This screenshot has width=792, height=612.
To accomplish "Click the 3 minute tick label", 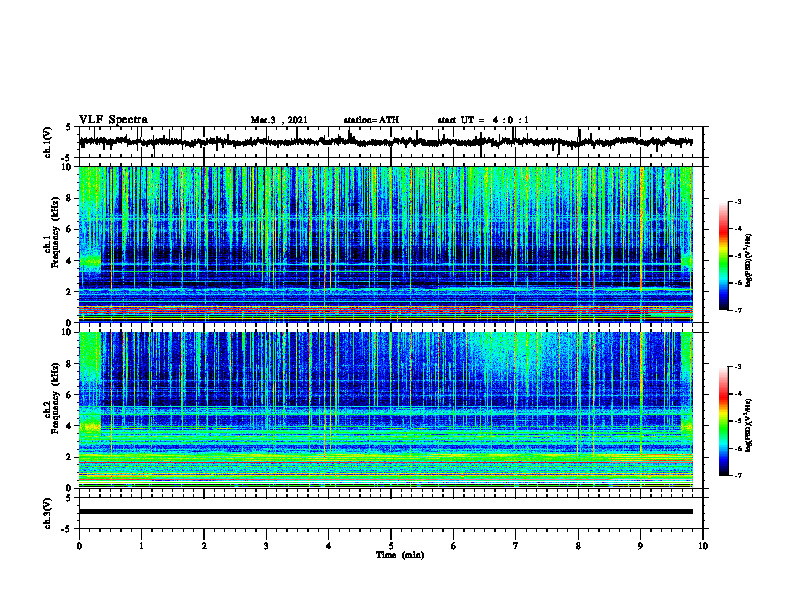I will (266, 546).
